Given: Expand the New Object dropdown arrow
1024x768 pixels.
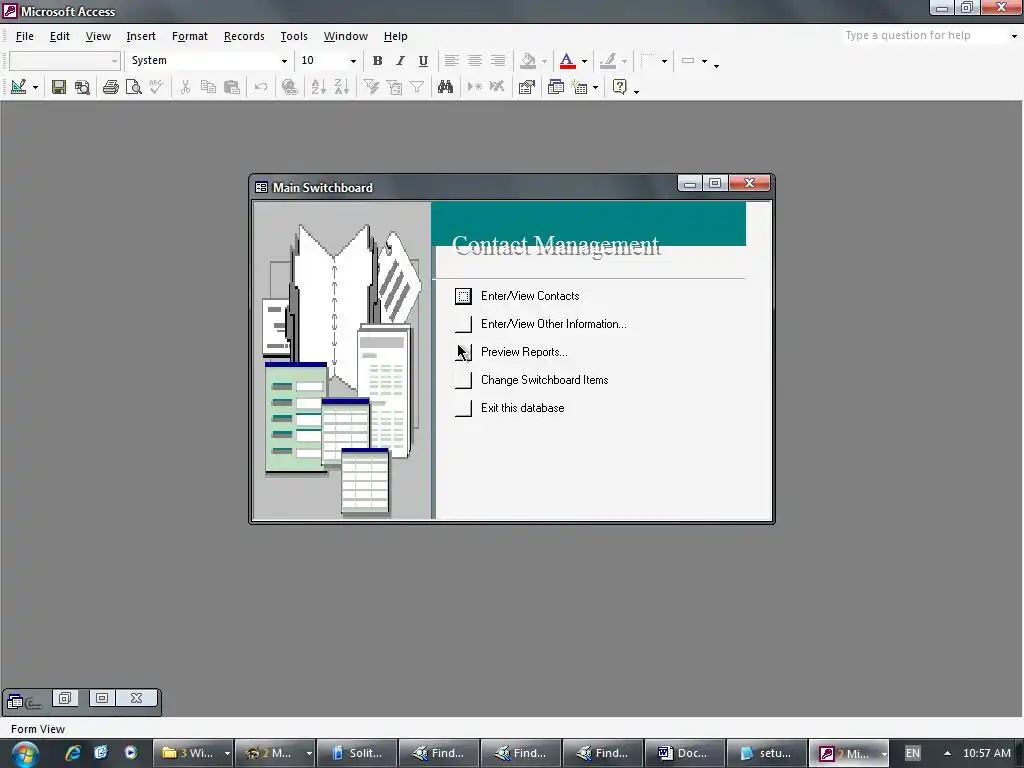Looking at the screenshot, I should (x=595, y=87).
